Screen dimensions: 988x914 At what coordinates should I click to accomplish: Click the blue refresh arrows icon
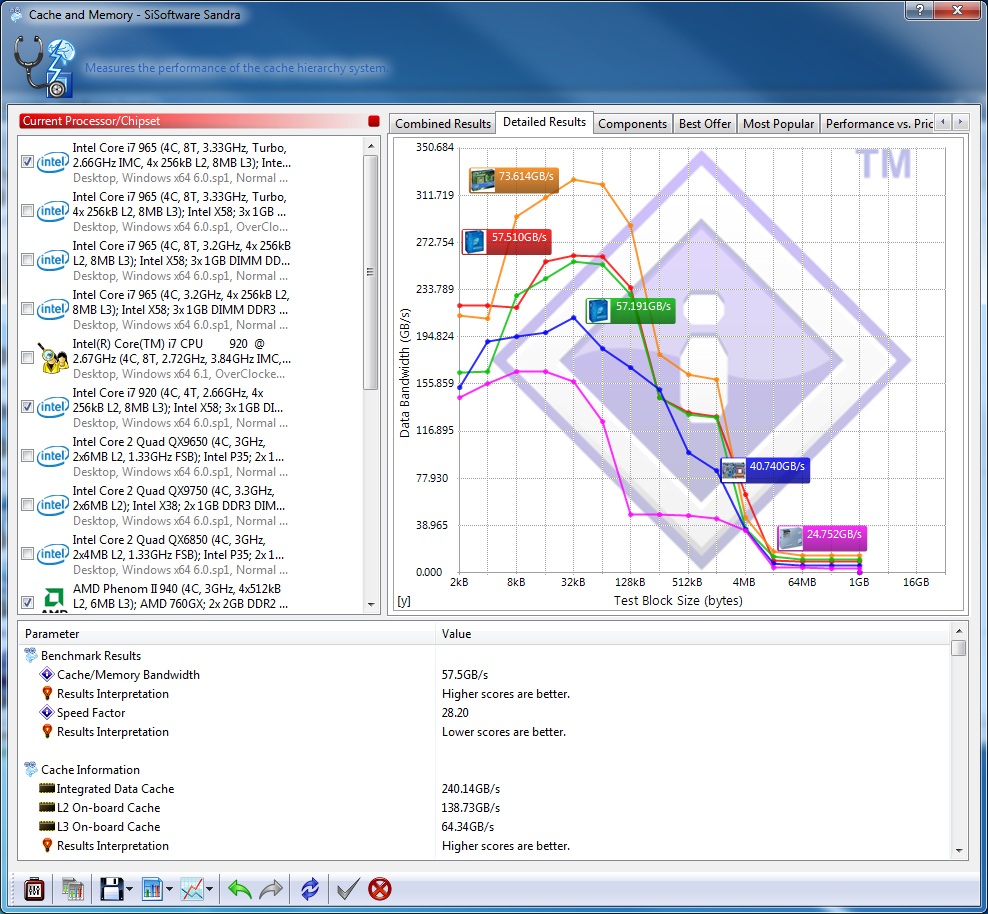pyautogui.click(x=309, y=889)
